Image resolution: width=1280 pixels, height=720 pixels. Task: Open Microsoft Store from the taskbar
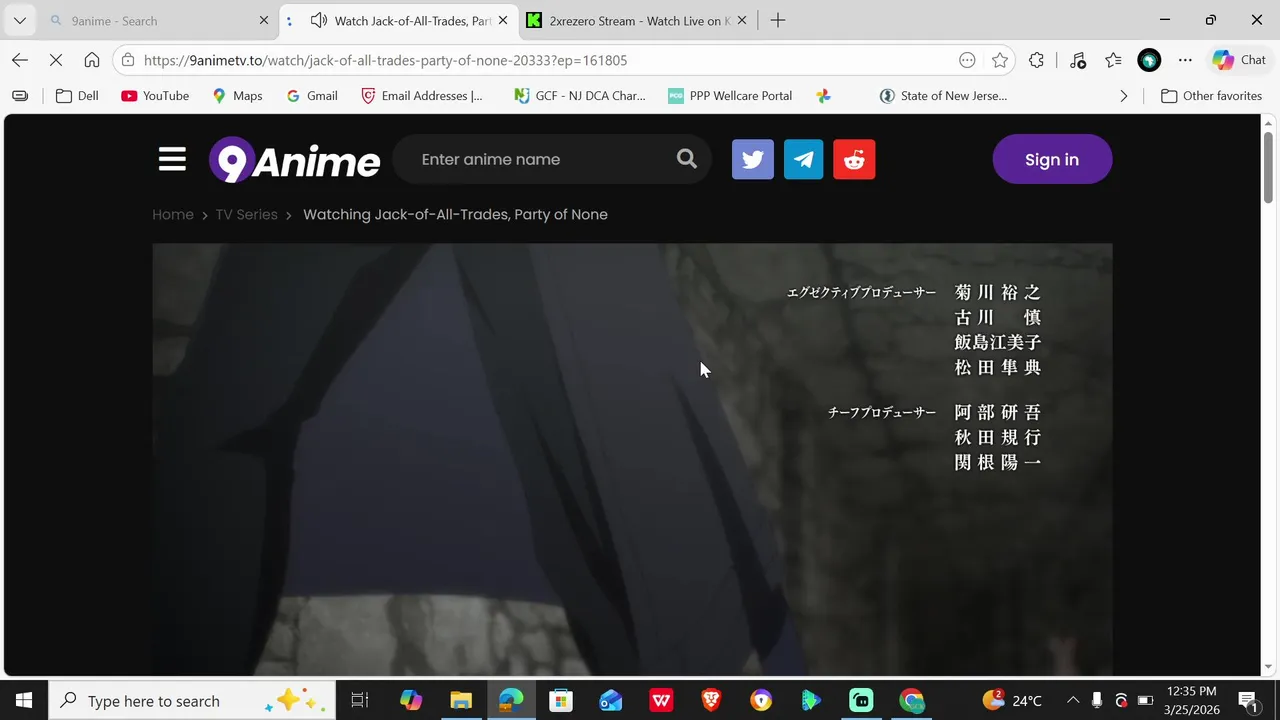point(561,700)
